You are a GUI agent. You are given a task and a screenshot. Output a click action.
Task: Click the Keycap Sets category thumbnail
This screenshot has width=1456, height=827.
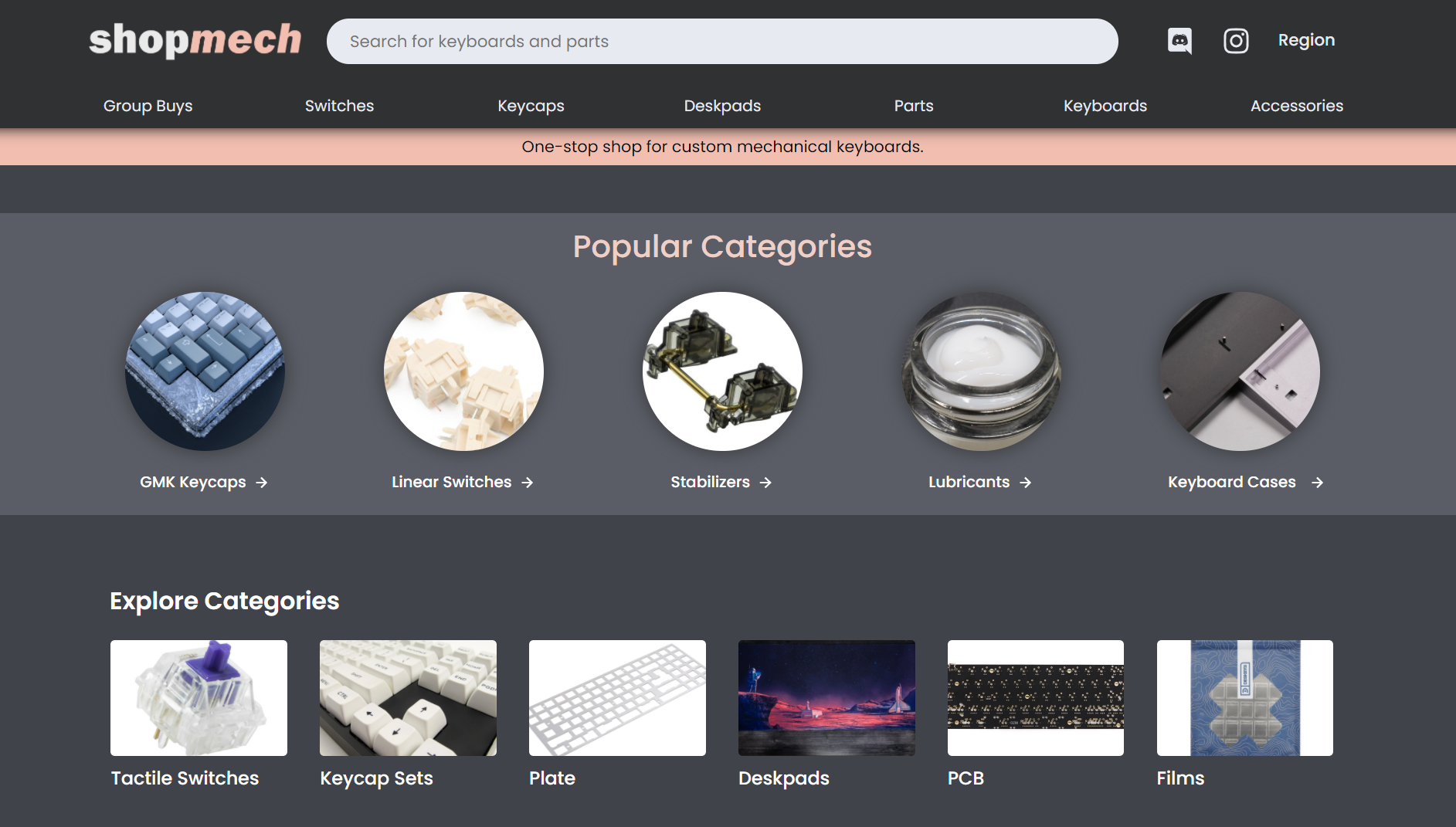tap(408, 697)
